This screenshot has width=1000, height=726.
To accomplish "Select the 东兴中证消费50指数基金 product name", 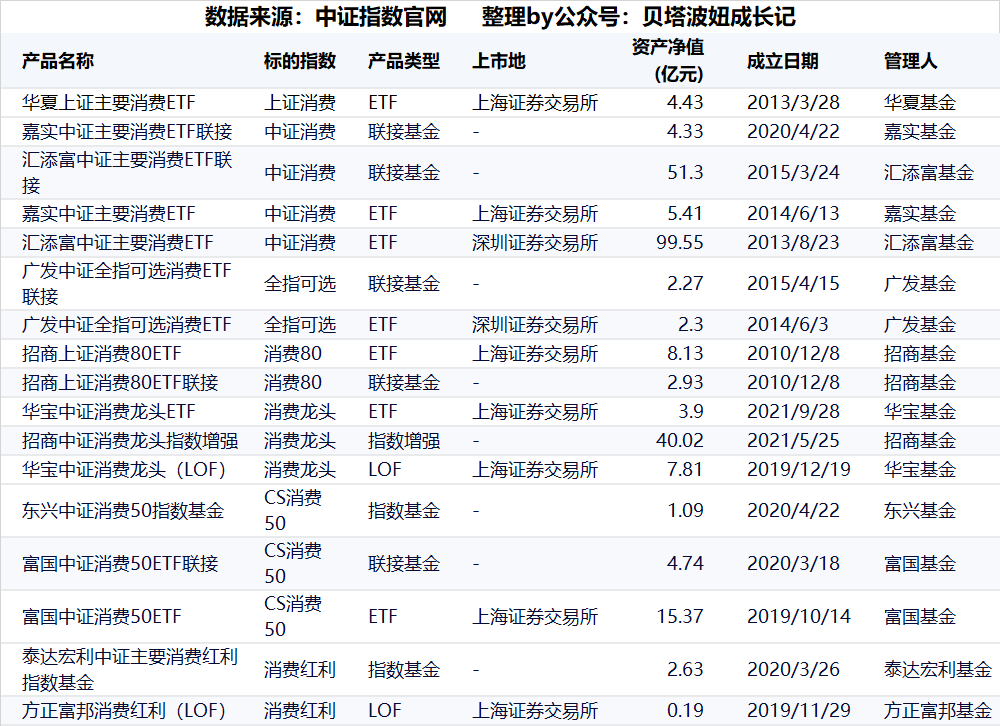I will [x=123, y=510].
